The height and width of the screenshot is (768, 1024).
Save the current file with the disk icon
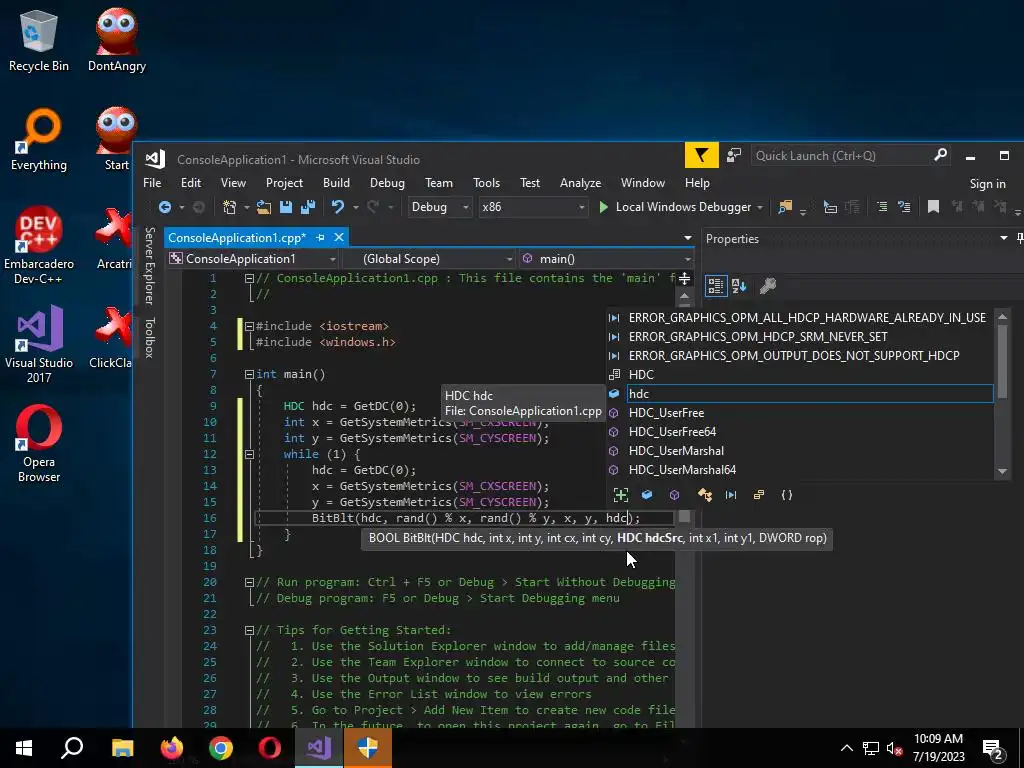tap(286, 207)
